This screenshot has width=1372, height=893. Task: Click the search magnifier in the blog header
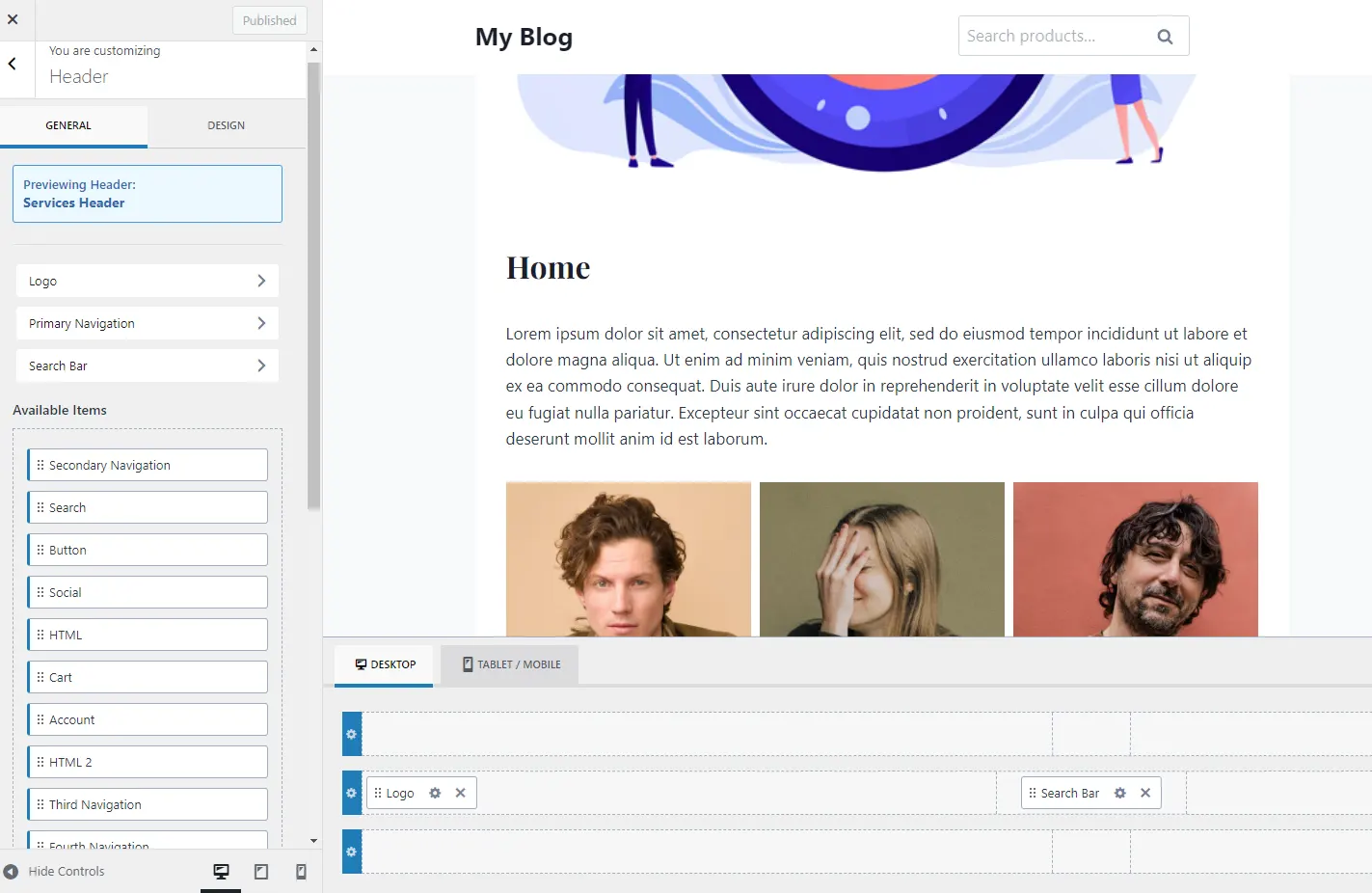[x=1165, y=36]
